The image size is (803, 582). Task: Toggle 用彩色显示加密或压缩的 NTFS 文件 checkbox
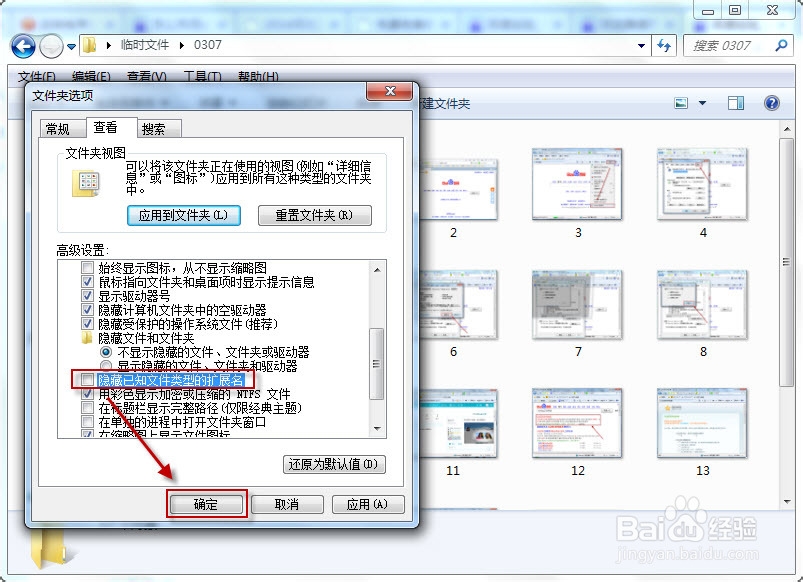point(88,394)
